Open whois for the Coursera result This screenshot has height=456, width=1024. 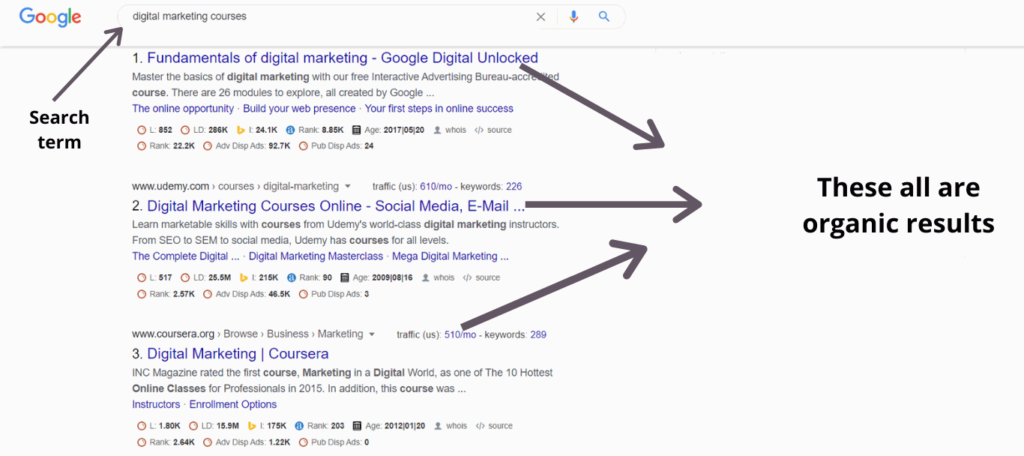450,426
